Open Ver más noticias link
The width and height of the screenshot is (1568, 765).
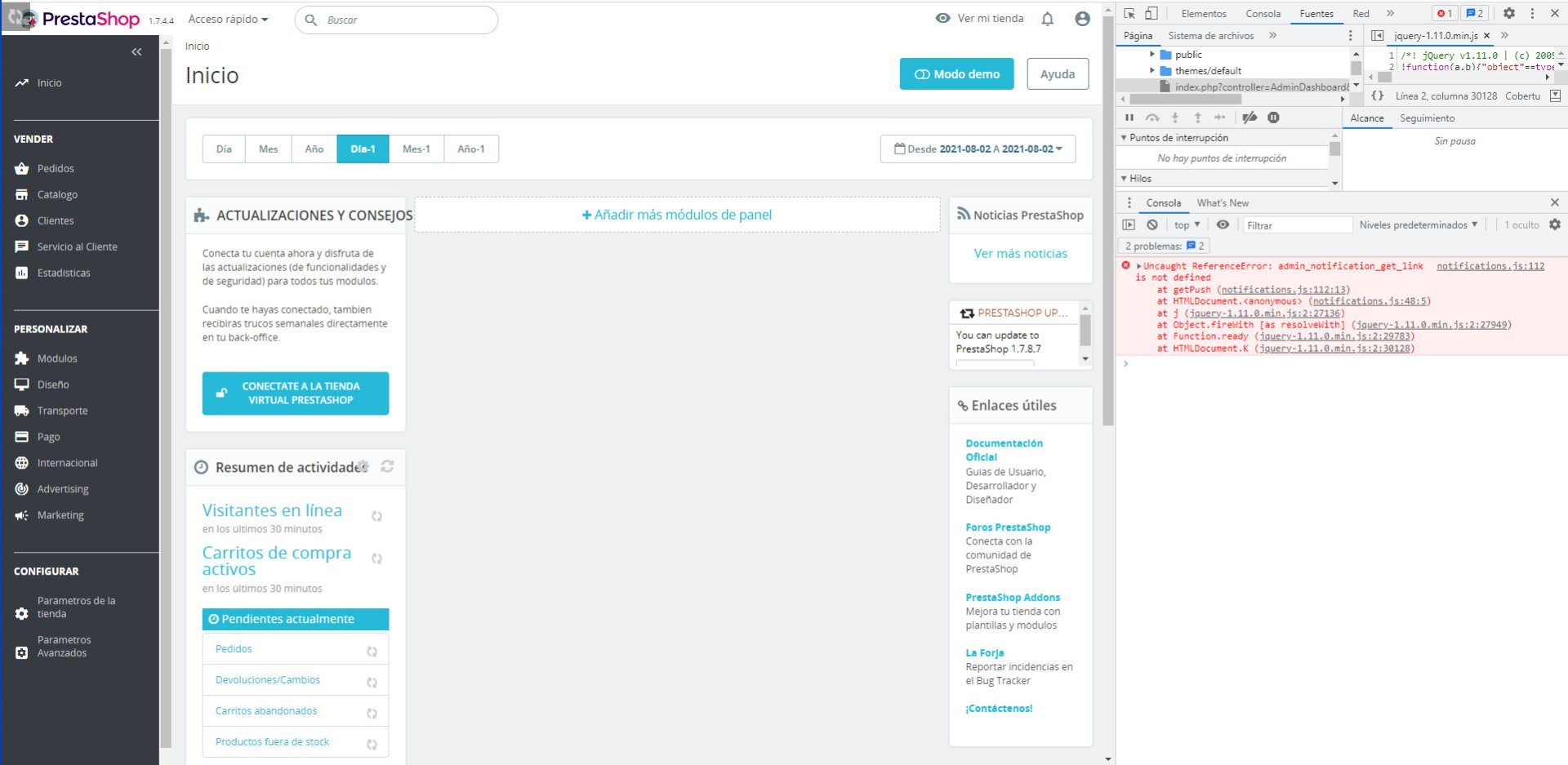click(1020, 253)
